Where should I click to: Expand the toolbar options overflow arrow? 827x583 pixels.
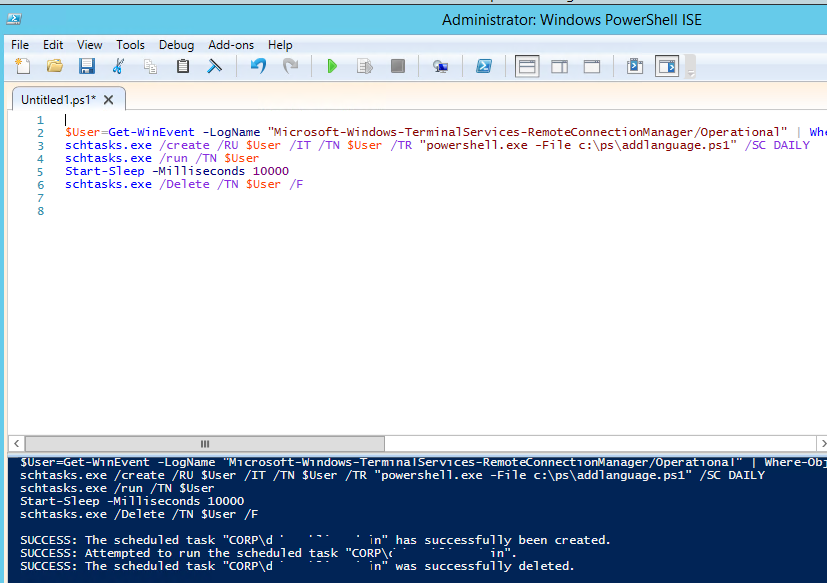(691, 72)
